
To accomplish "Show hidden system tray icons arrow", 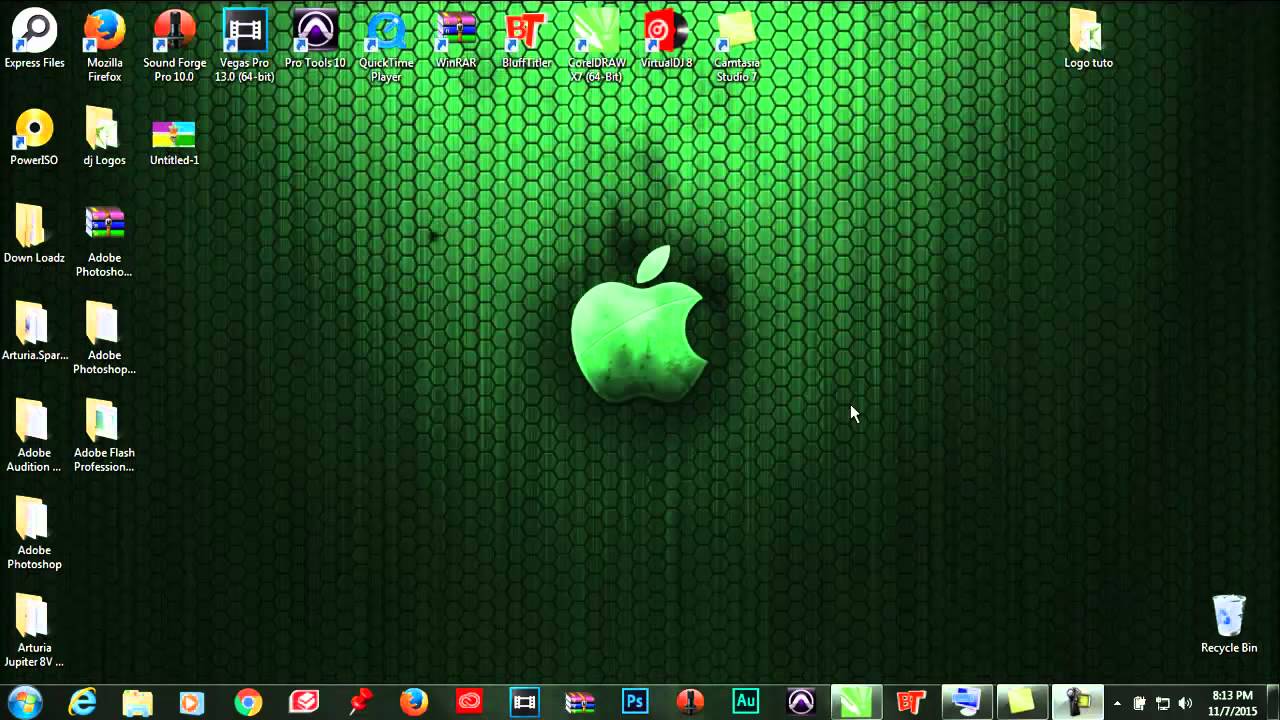I will [1117, 703].
